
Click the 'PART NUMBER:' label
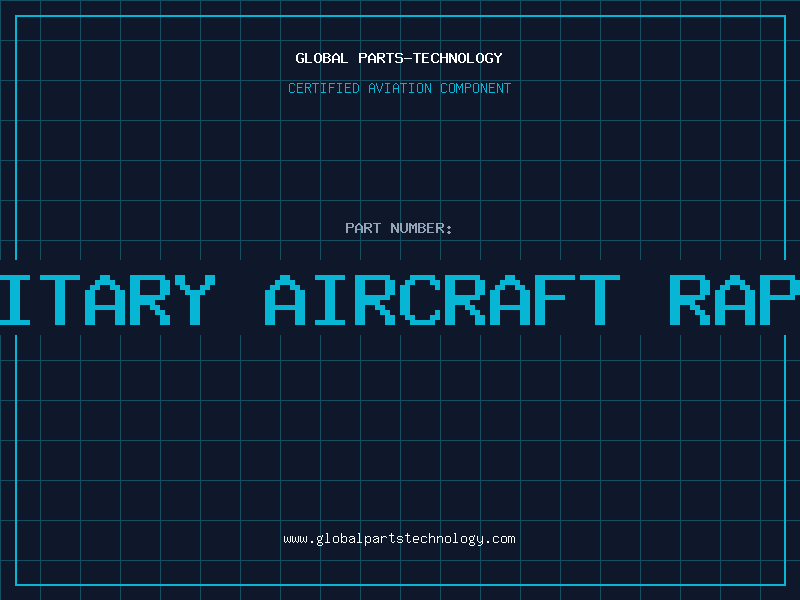click(x=399, y=228)
